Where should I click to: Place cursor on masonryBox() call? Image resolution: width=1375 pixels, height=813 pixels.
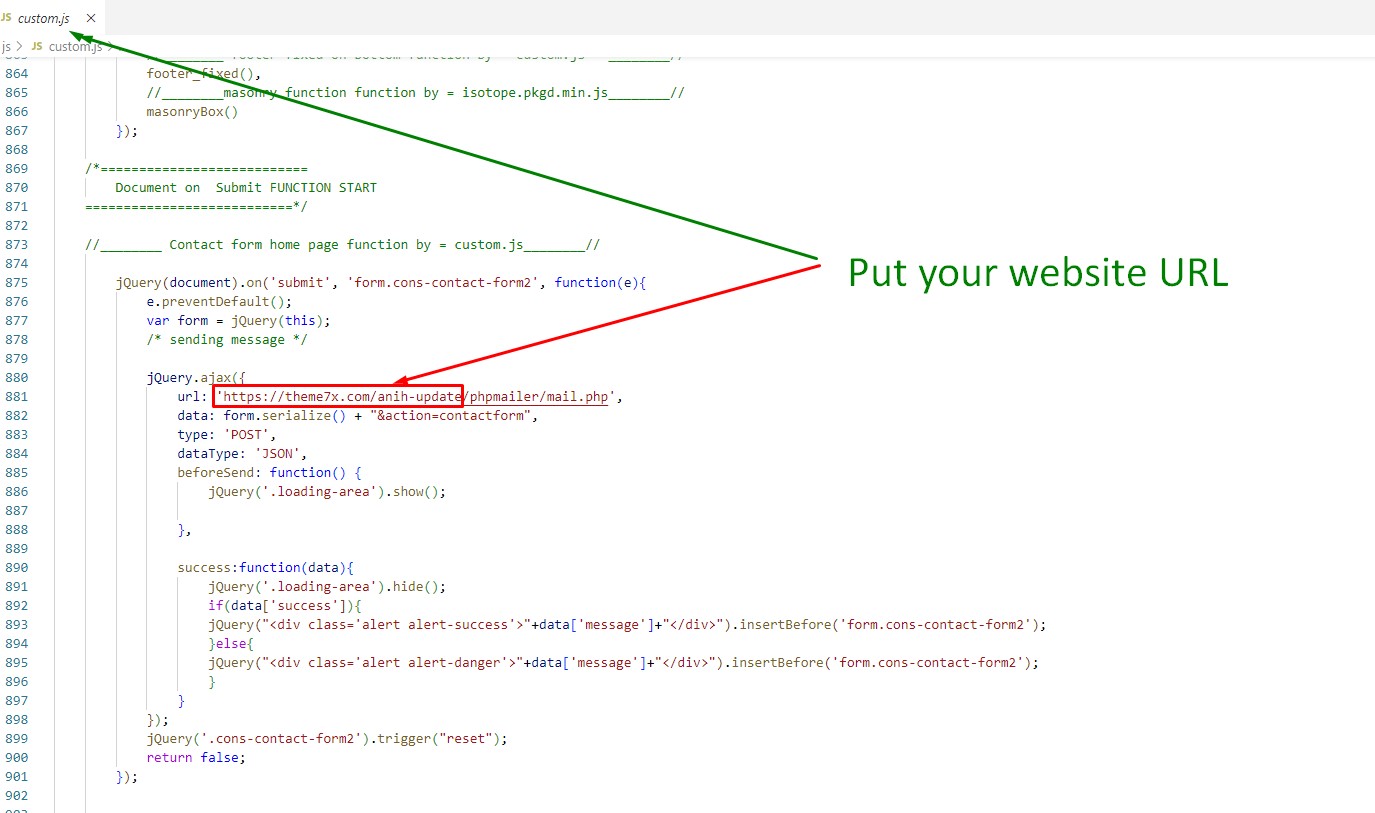[192, 112]
